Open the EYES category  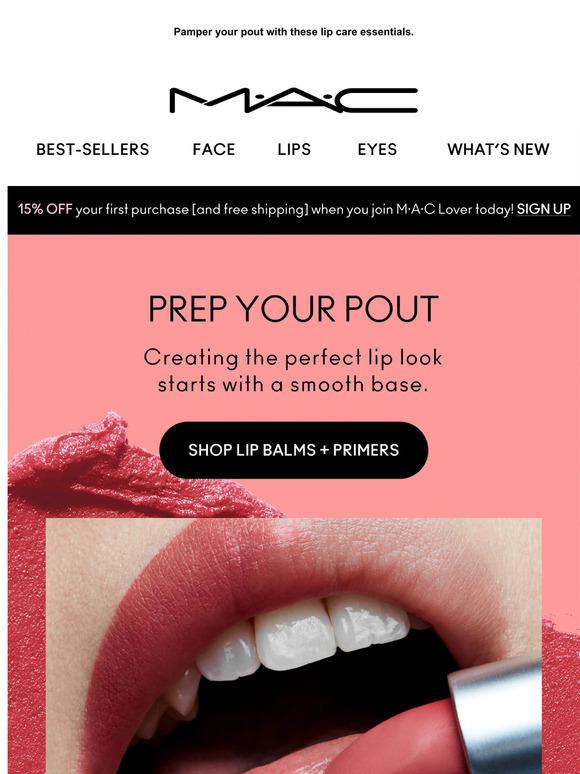click(377, 149)
